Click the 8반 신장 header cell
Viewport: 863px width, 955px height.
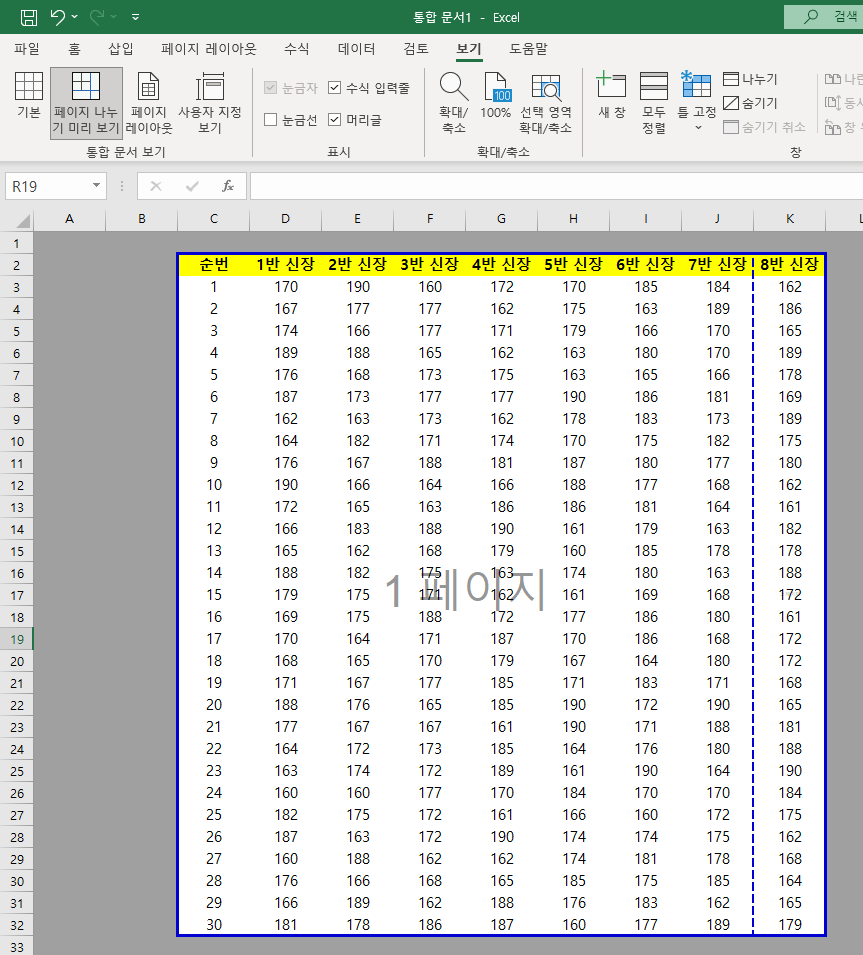pos(789,264)
